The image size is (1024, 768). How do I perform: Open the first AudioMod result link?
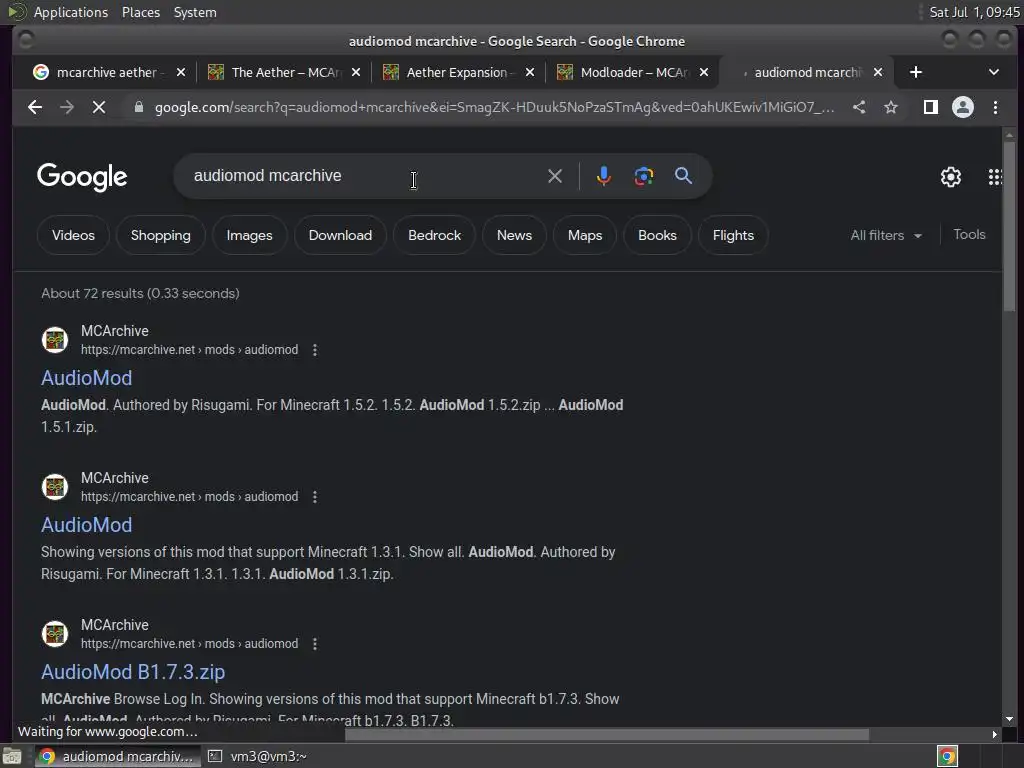pos(86,378)
